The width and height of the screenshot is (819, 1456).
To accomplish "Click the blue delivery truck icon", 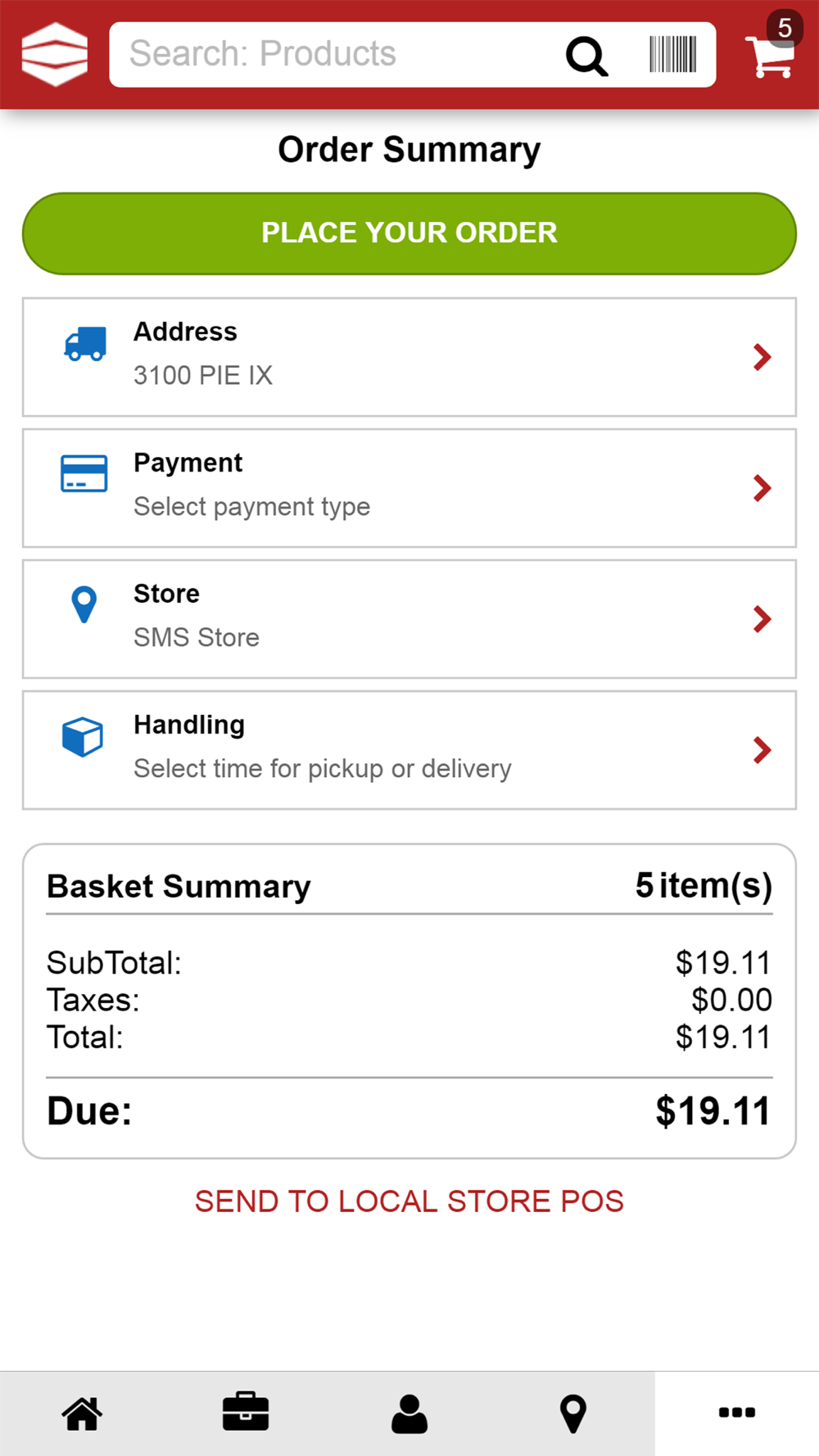I will (x=85, y=345).
